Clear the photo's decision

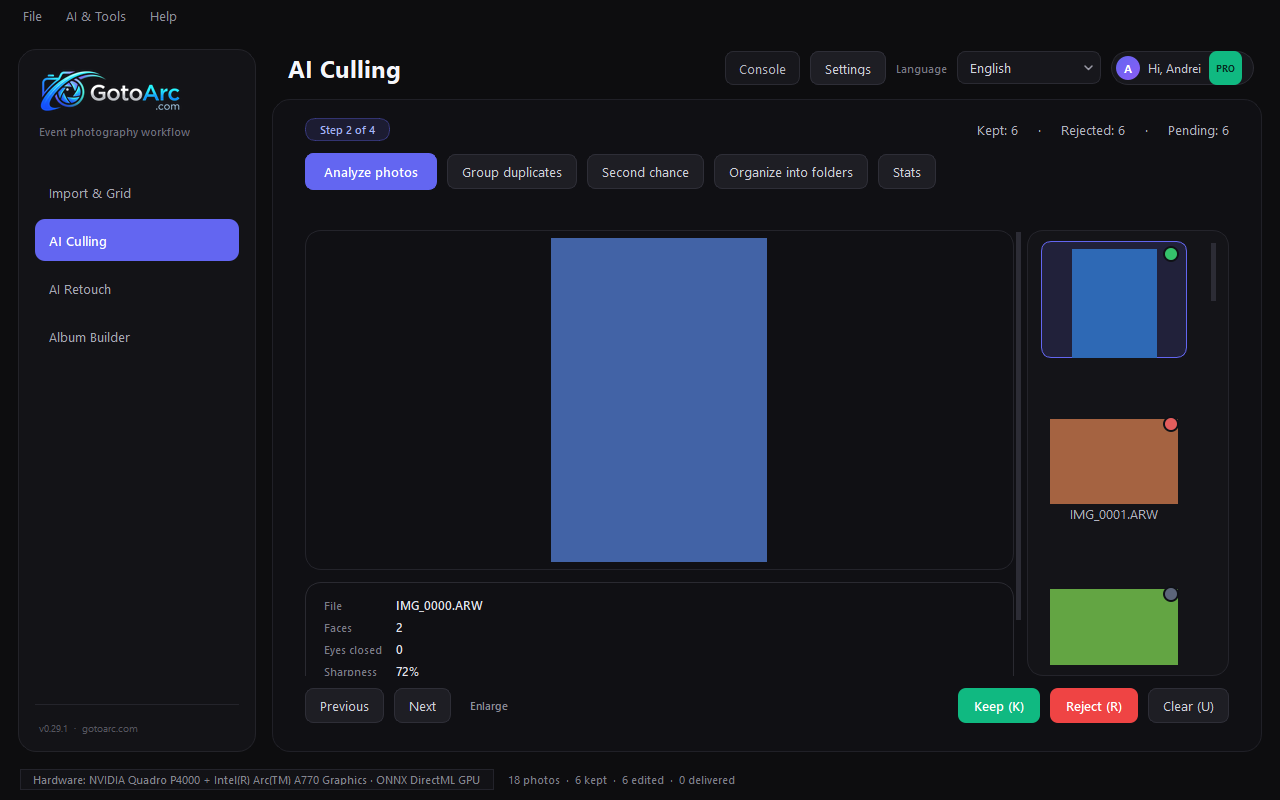click(1188, 706)
